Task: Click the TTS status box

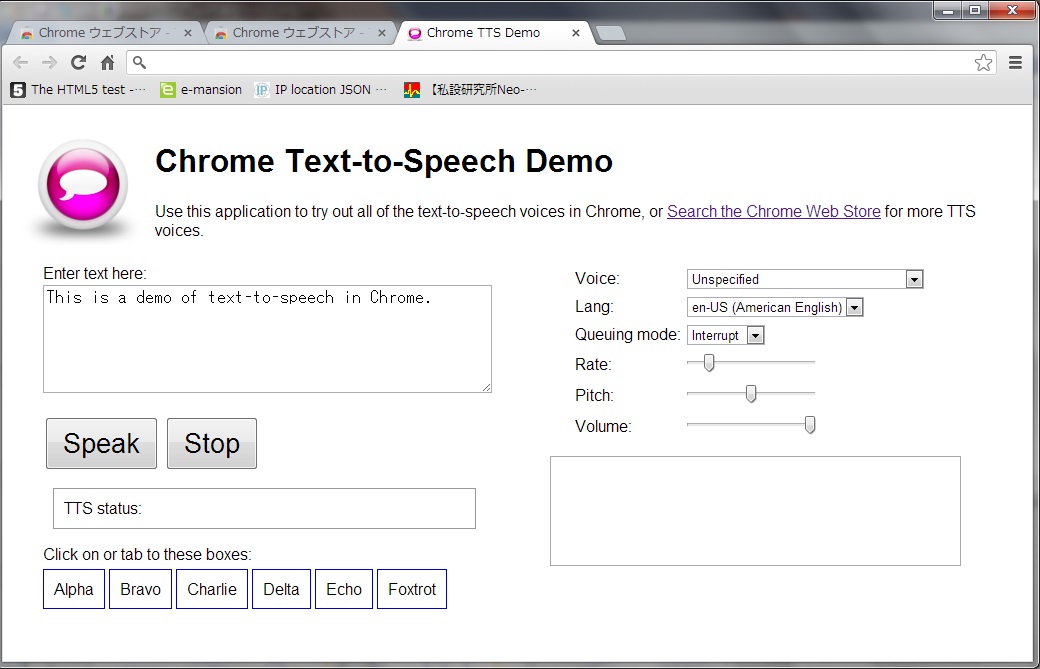Action: tap(264, 509)
